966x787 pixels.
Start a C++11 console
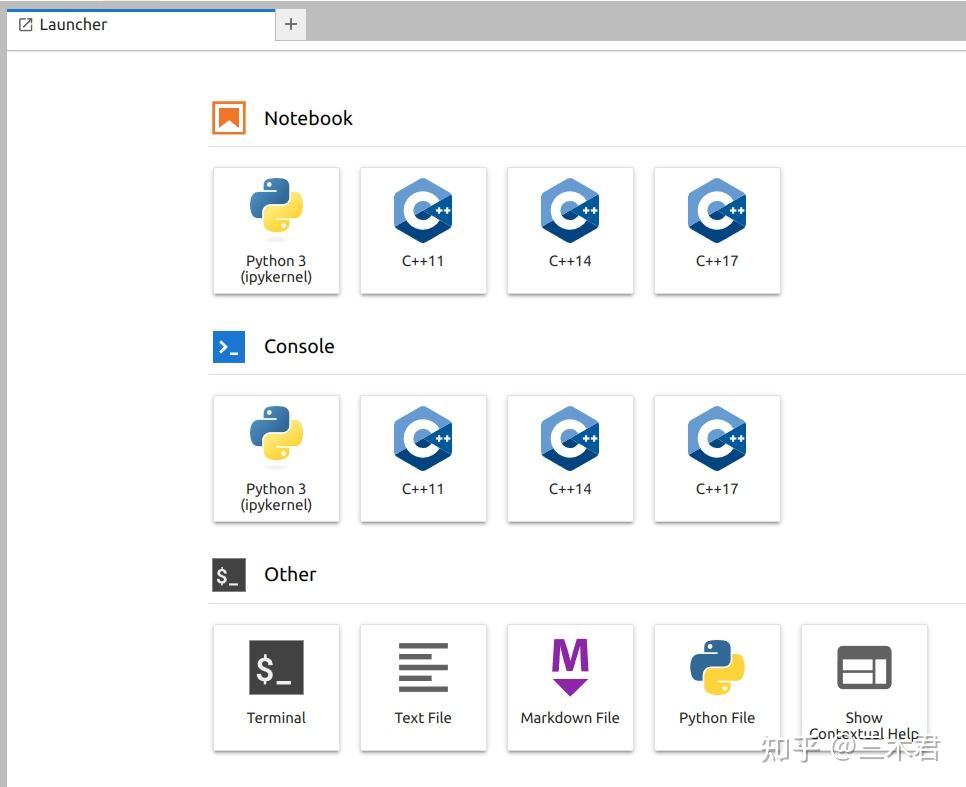pos(423,459)
